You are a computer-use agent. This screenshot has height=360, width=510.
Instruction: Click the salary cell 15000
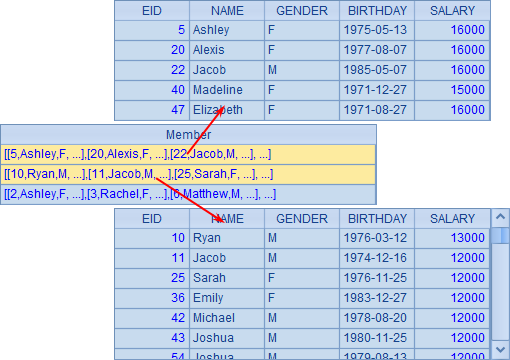452,90
